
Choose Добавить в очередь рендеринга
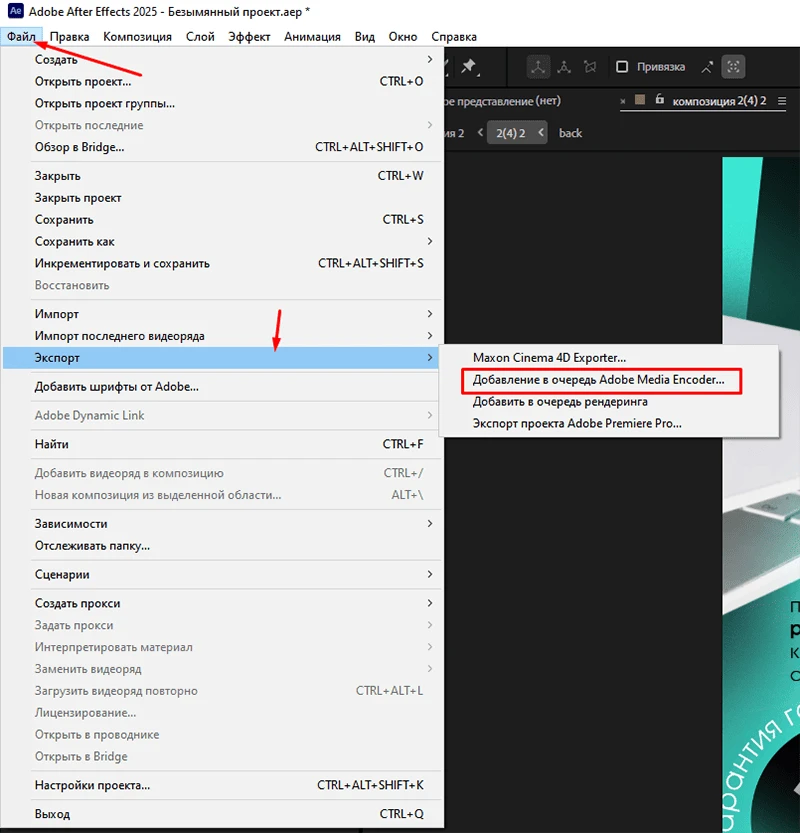pos(609,402)
